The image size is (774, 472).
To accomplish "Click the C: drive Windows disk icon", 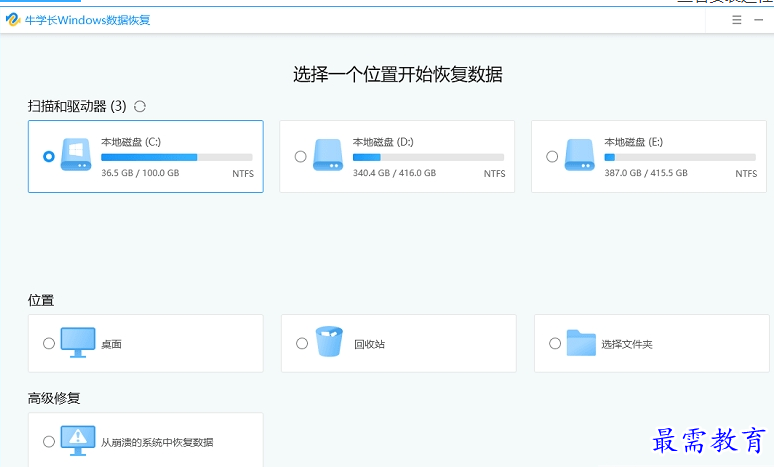I will [76, 155].
